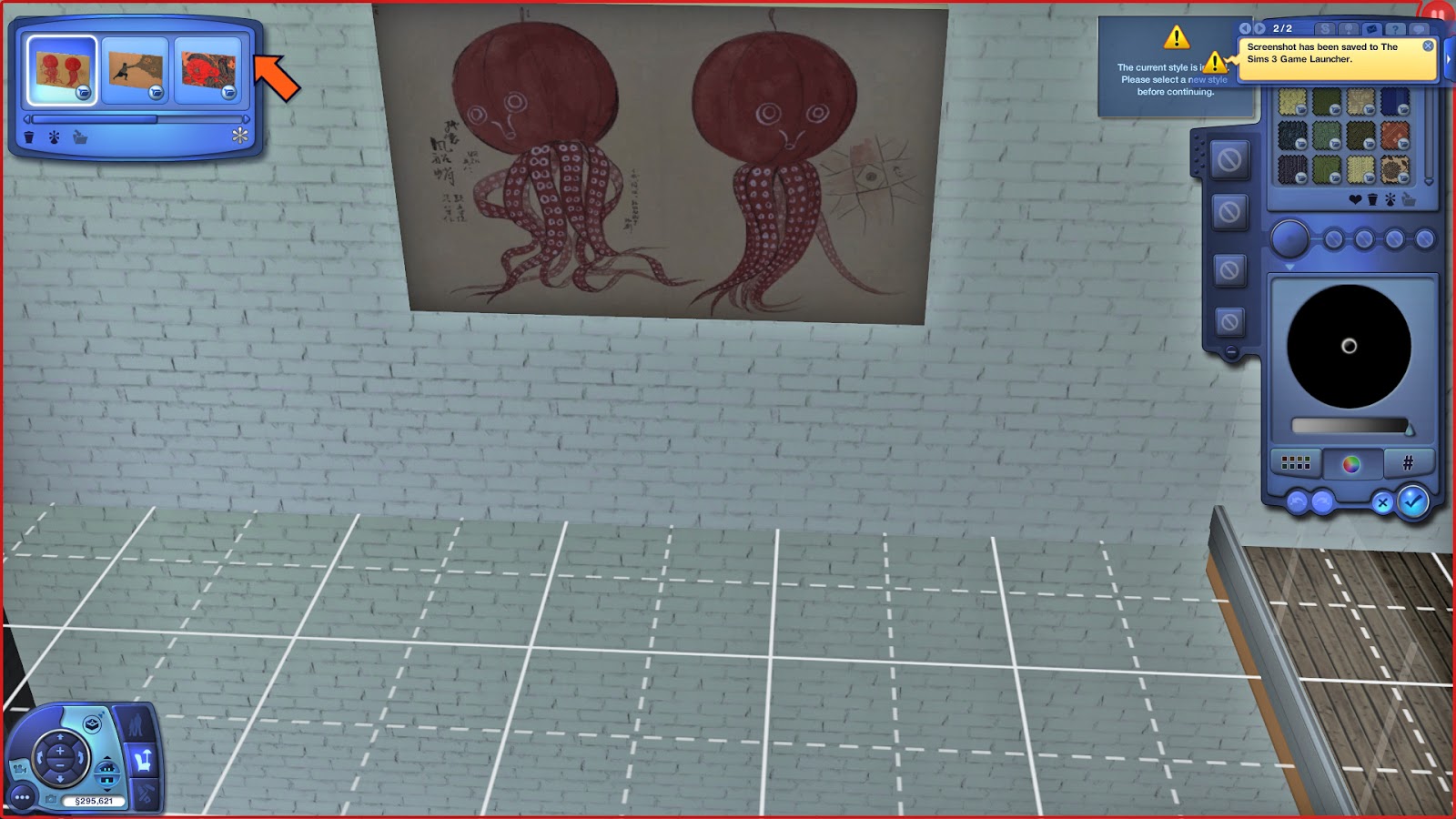Switch to color swatches grid tab
The height and width of the screenshot is (819, 1456).
coord(1296,463)
